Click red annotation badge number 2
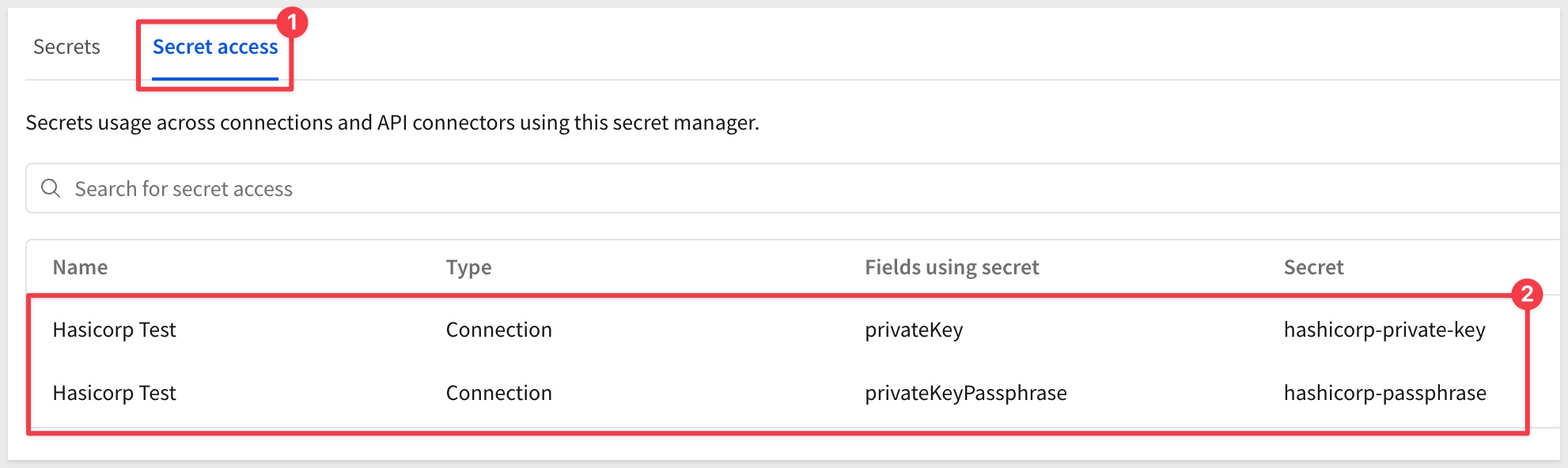This screenshot has width=1568, height=468. [1527, 294]
